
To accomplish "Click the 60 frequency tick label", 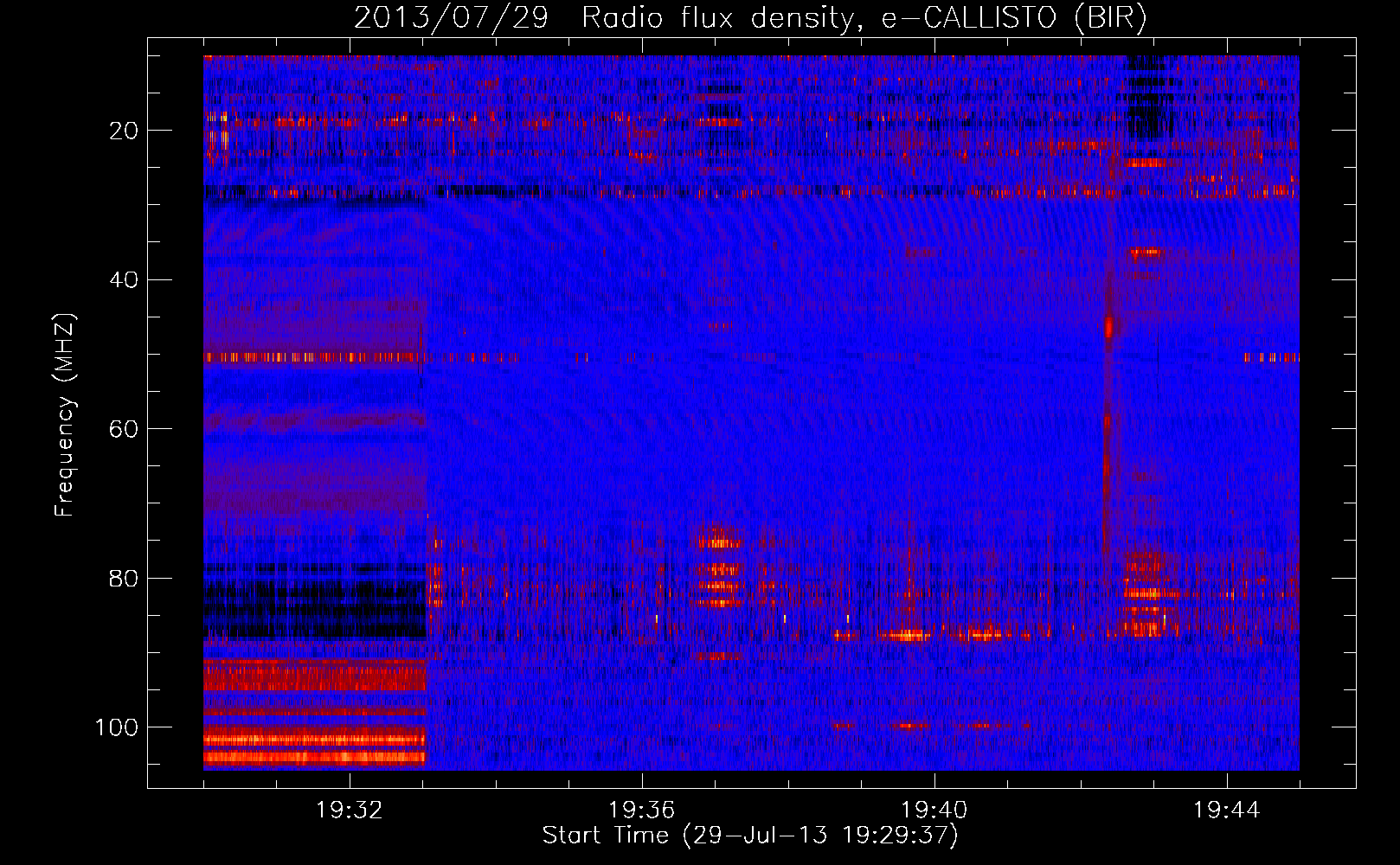I will click(125, 429).
